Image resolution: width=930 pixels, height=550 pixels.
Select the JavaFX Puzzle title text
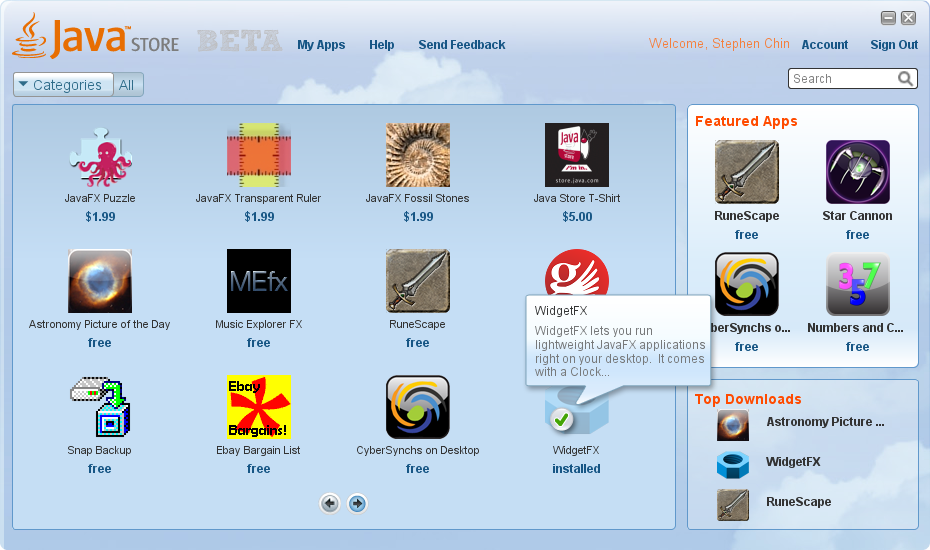click(x=100, y=198)
